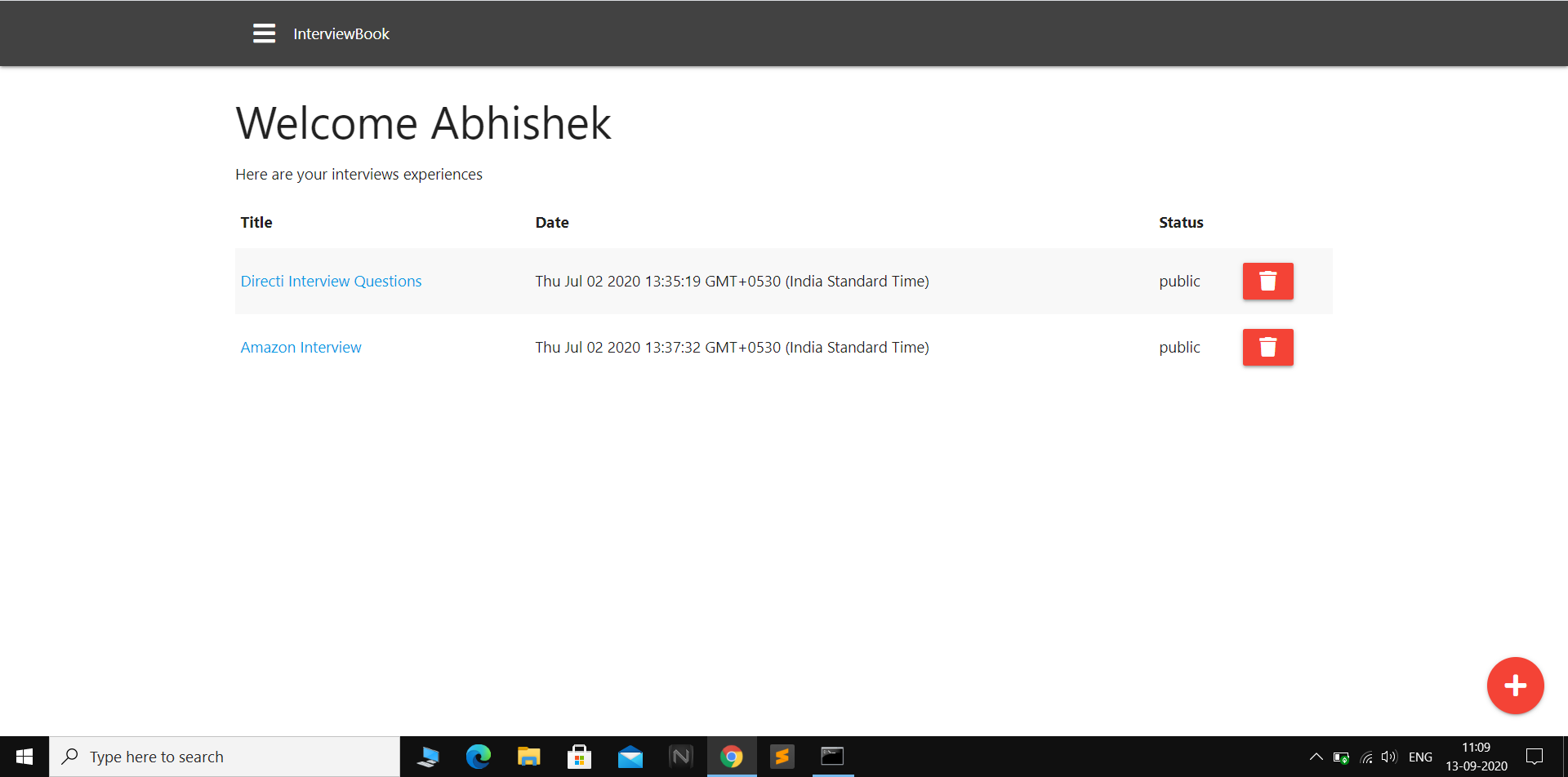Open the notification action center
Image resolution: width=1568 pixels, height=777 pixels.
(x=1535, y=757)
